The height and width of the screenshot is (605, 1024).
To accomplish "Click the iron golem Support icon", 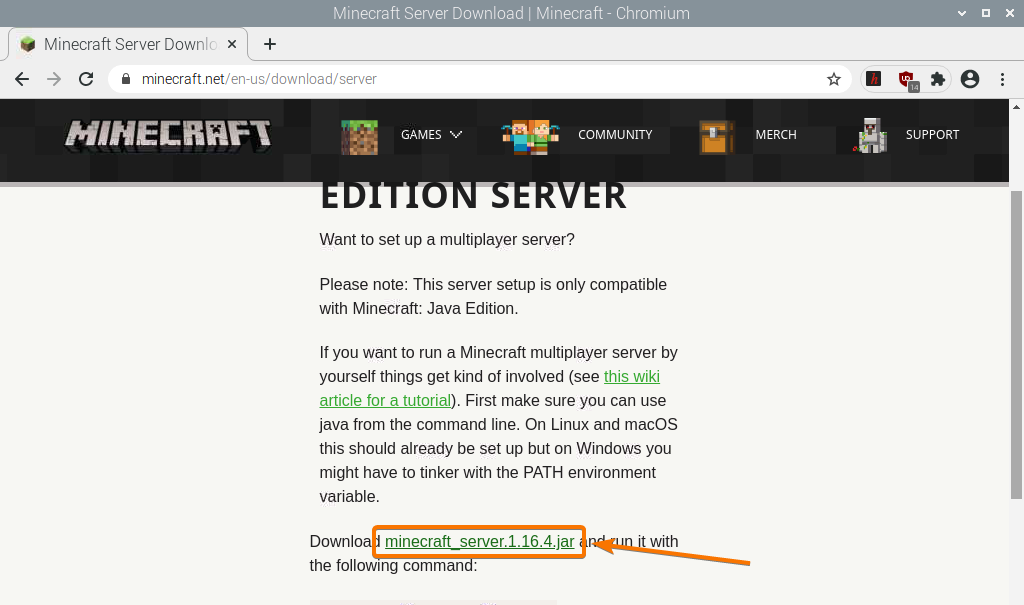I will [871, 136].
